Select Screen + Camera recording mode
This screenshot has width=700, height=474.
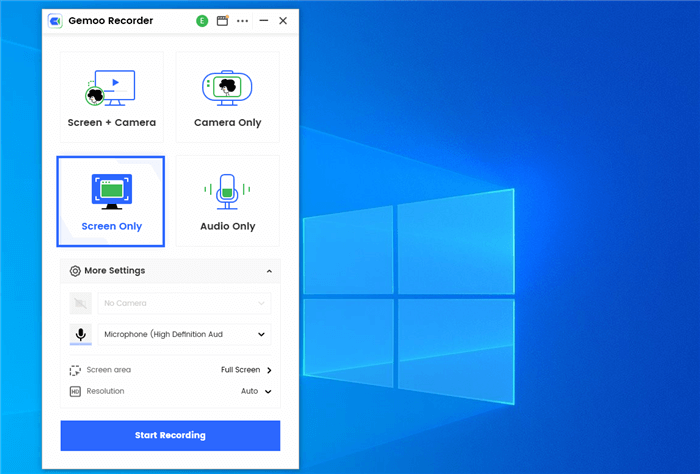(x=111, y=97)
